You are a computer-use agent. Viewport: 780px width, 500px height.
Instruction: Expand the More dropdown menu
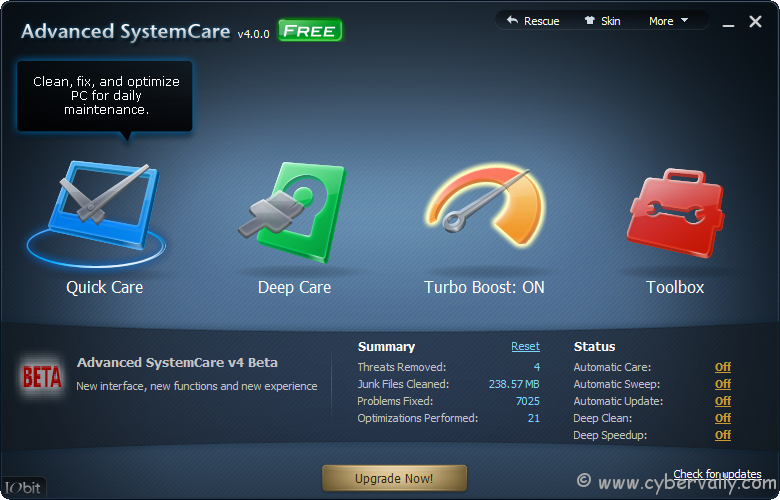coord(668,21)
